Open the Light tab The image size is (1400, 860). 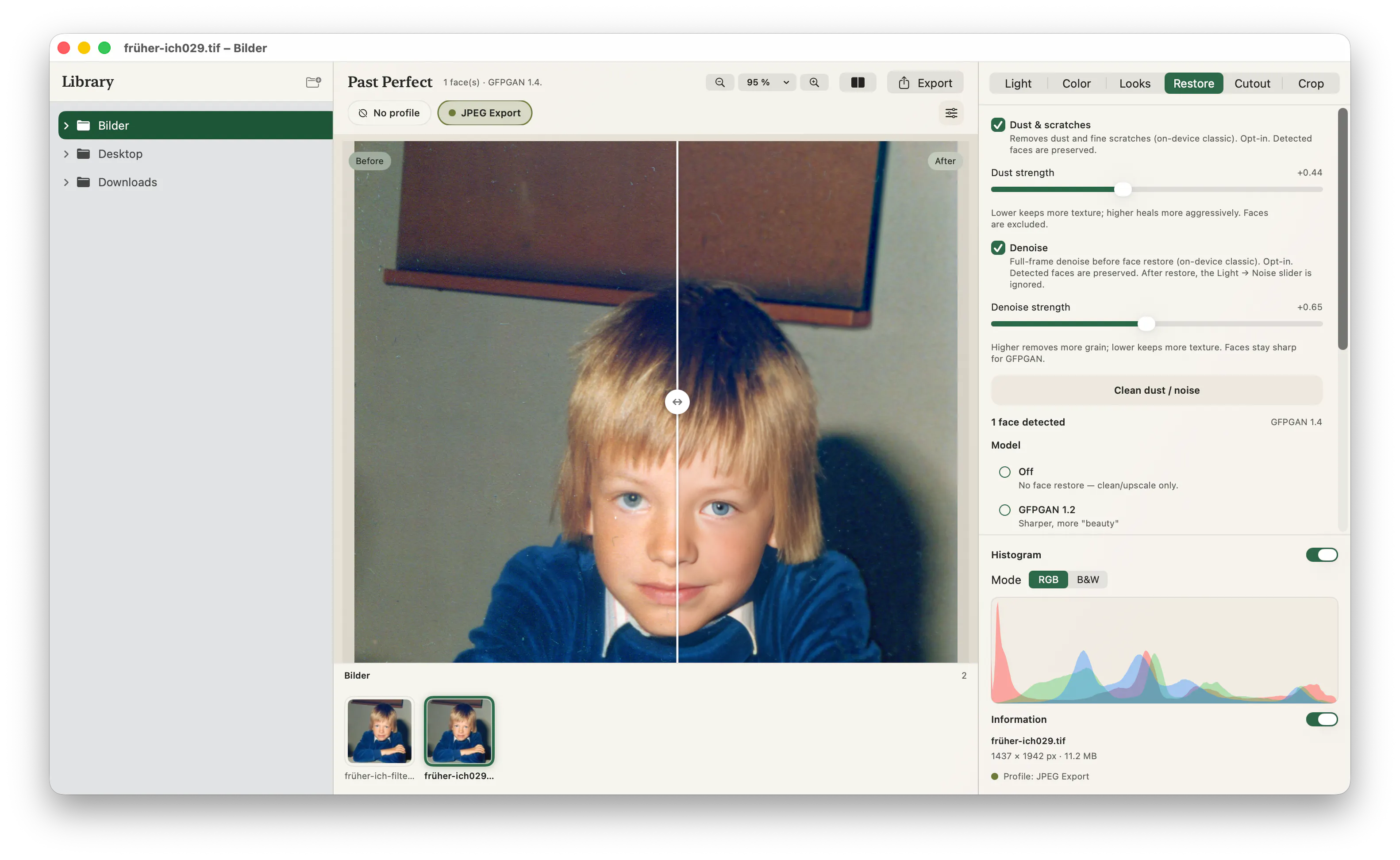pyautogui.click(x=1018, y=84)
